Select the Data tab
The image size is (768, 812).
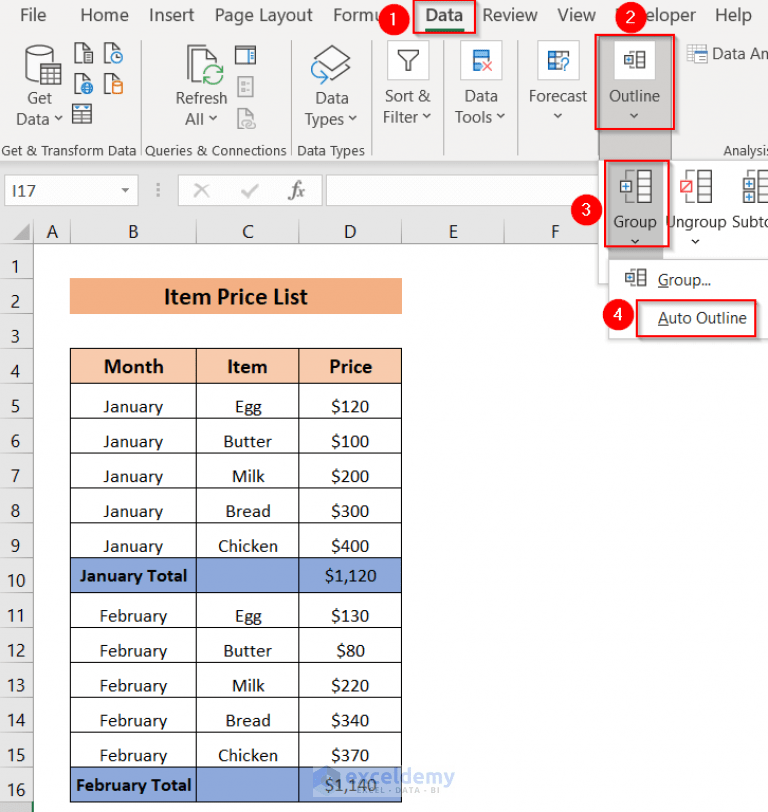(x=444, y=16)
